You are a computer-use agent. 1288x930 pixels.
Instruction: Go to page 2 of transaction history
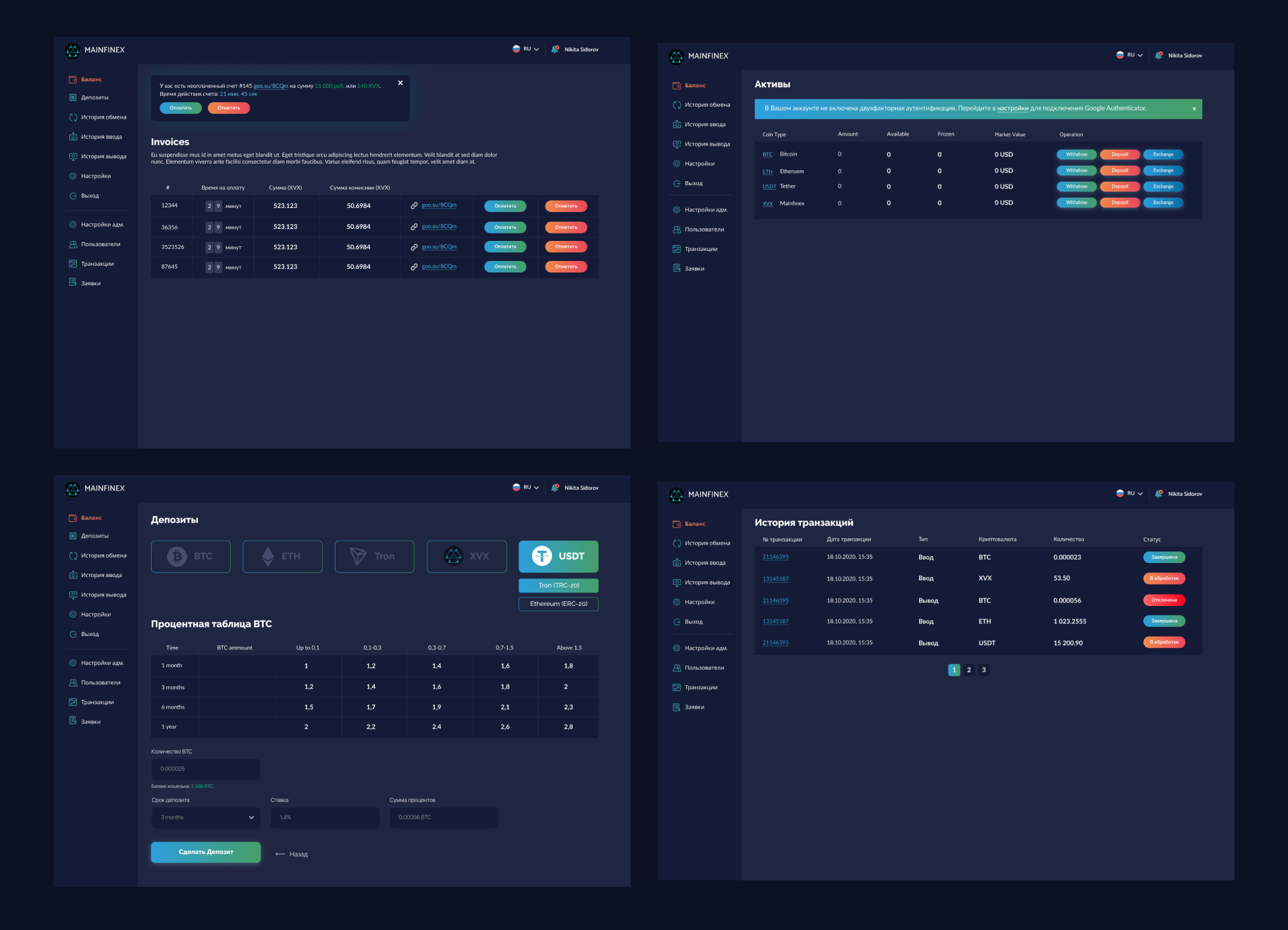[969, 670]
